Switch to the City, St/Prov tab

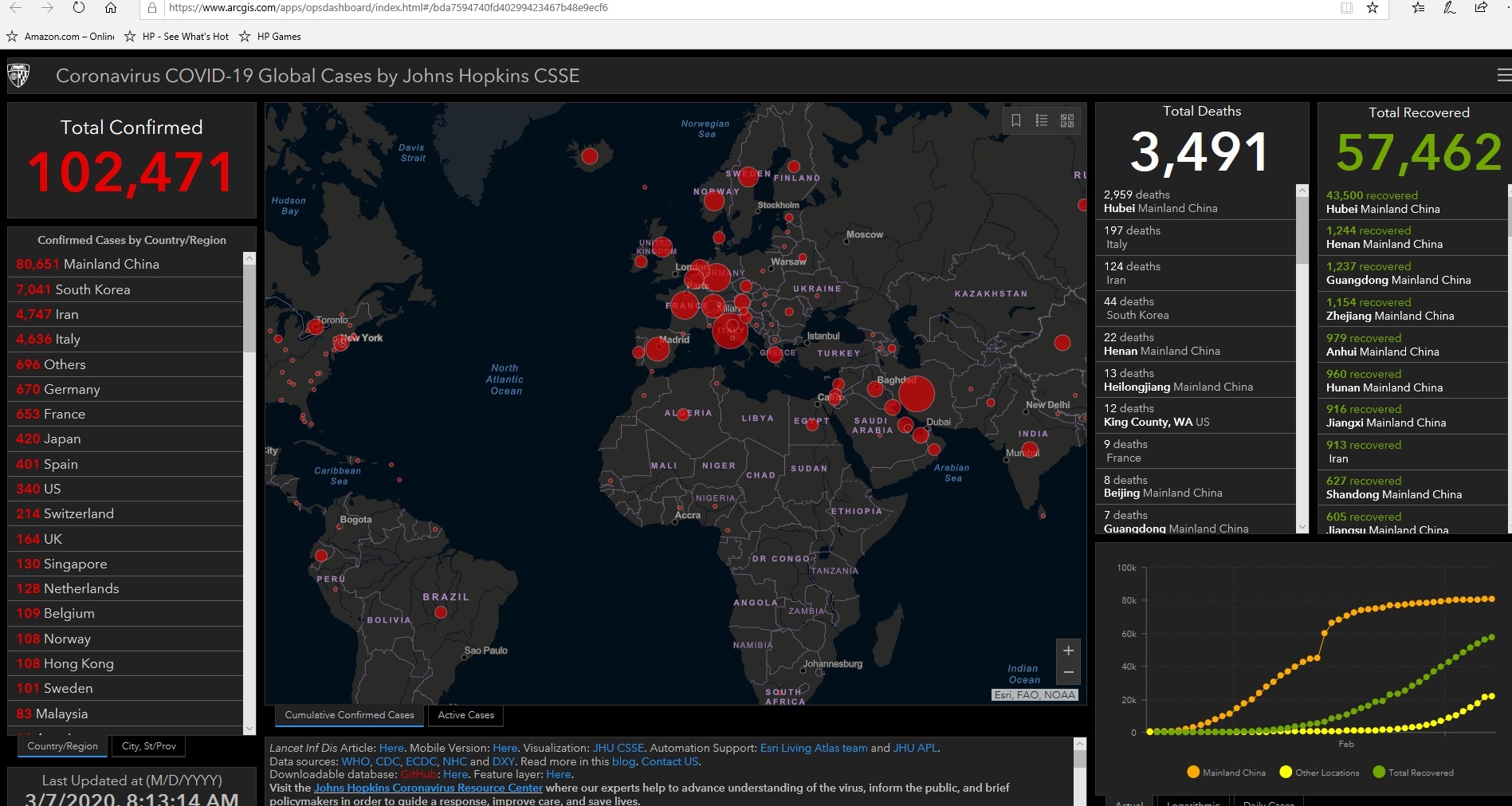click(x=148, y=746)
